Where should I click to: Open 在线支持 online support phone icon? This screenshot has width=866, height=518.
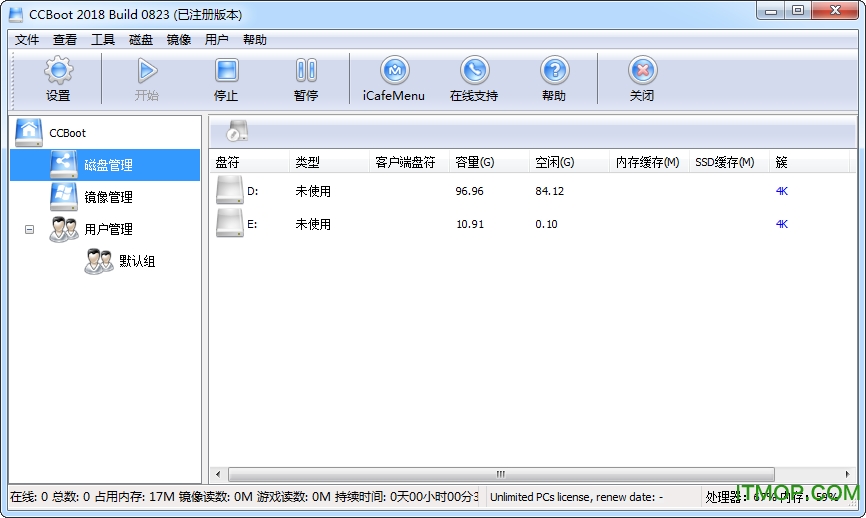click(x=474, y=70)
